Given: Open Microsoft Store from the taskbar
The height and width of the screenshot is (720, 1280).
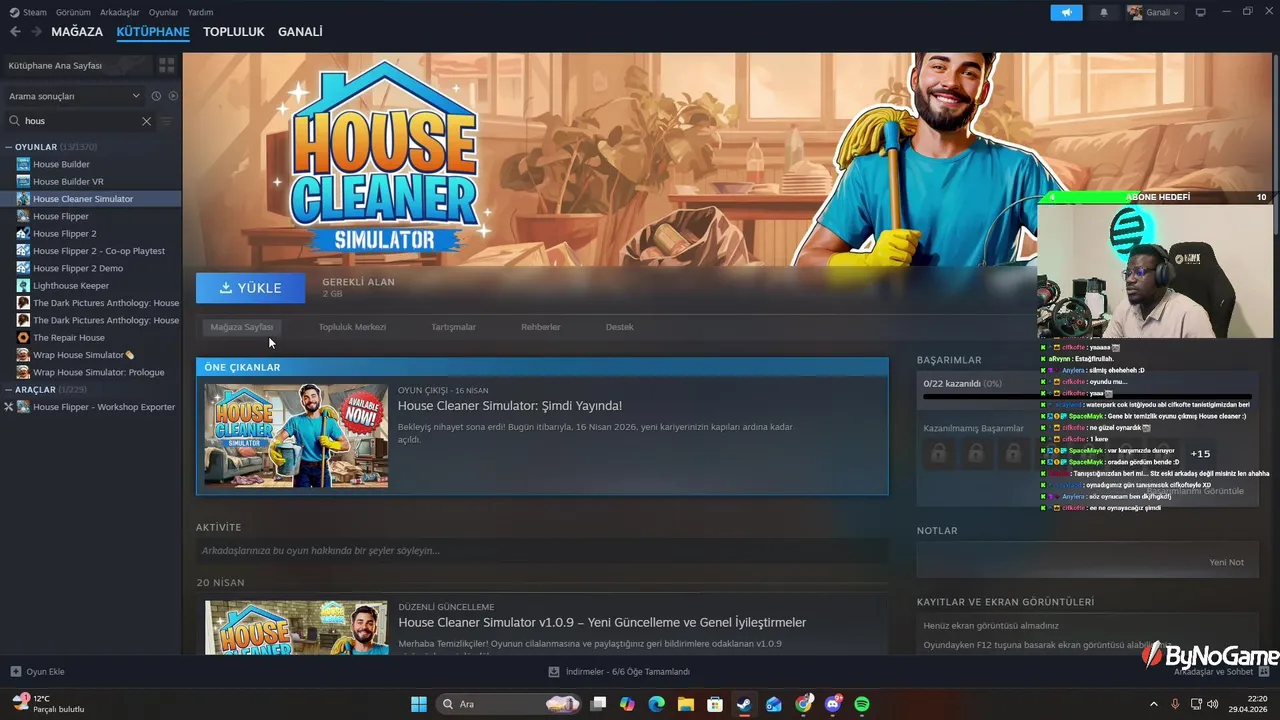Looking at the screenshot, I should coord(715,704).
